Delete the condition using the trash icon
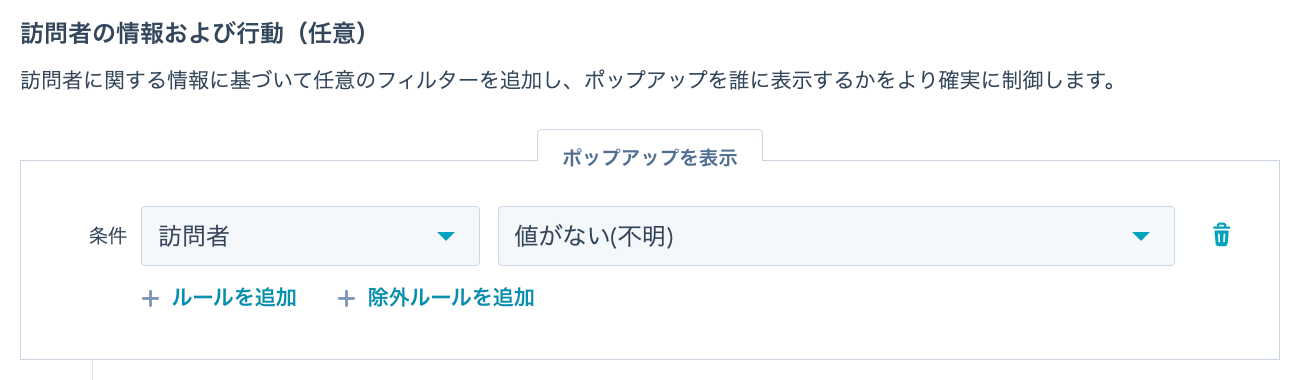Image resolution: width=1300 pixels, height=380 pixels. [1221, 235]
